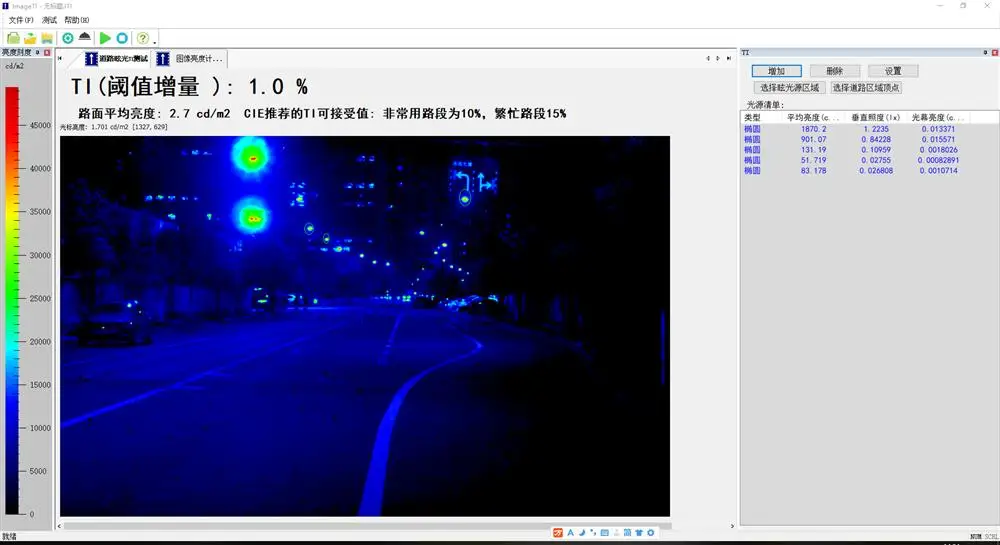
Task: Click the 垂直照度(lx) column header
Action: [876, 117]
